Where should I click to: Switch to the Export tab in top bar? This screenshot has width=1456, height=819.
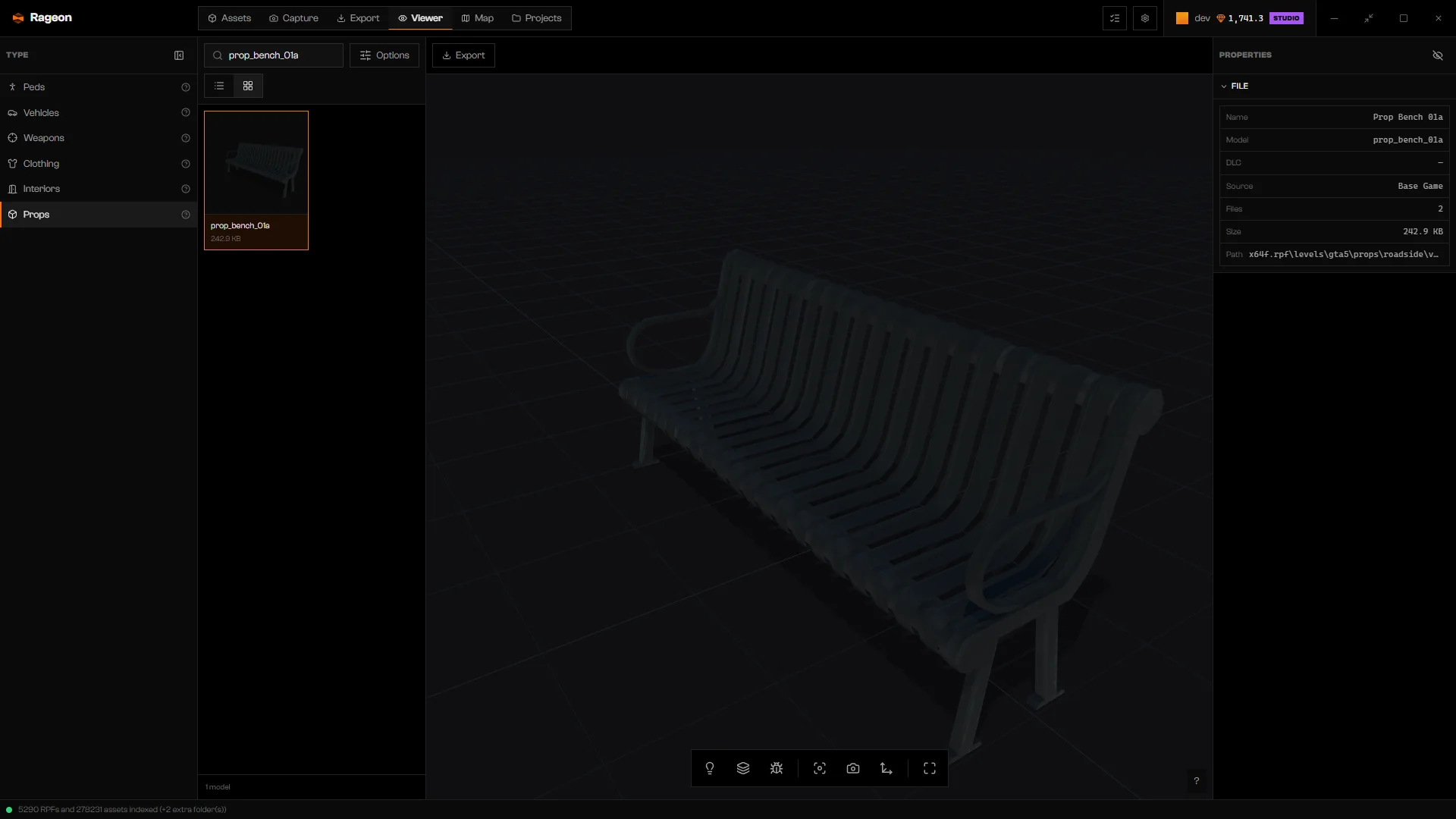358,18
